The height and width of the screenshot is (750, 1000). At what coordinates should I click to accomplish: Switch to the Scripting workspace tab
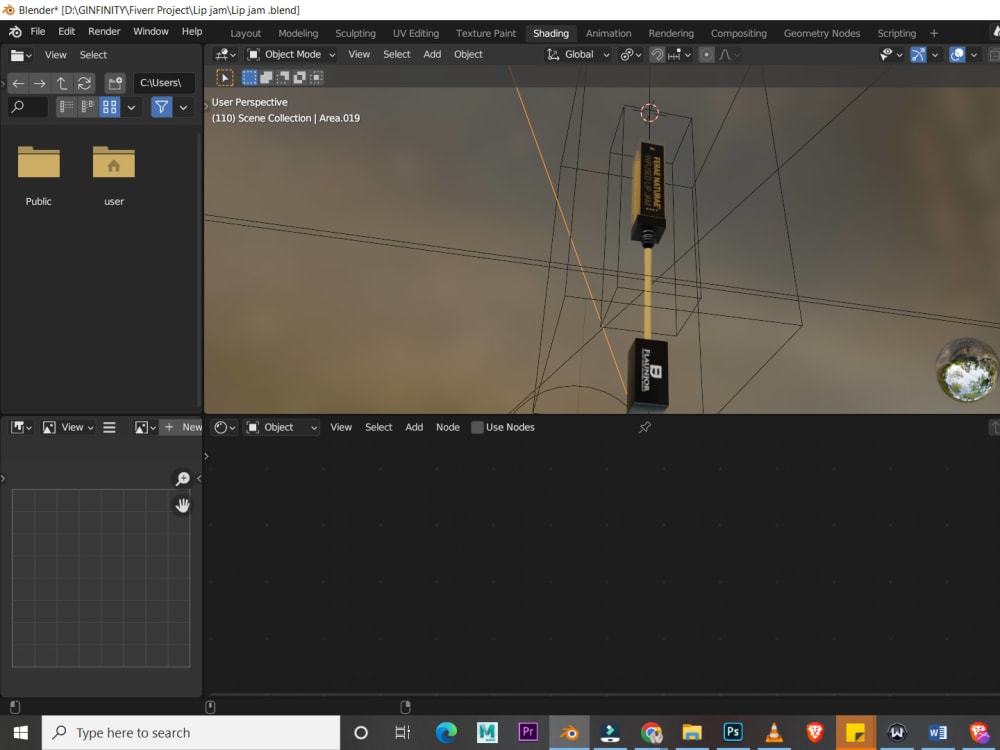point(896,33)
